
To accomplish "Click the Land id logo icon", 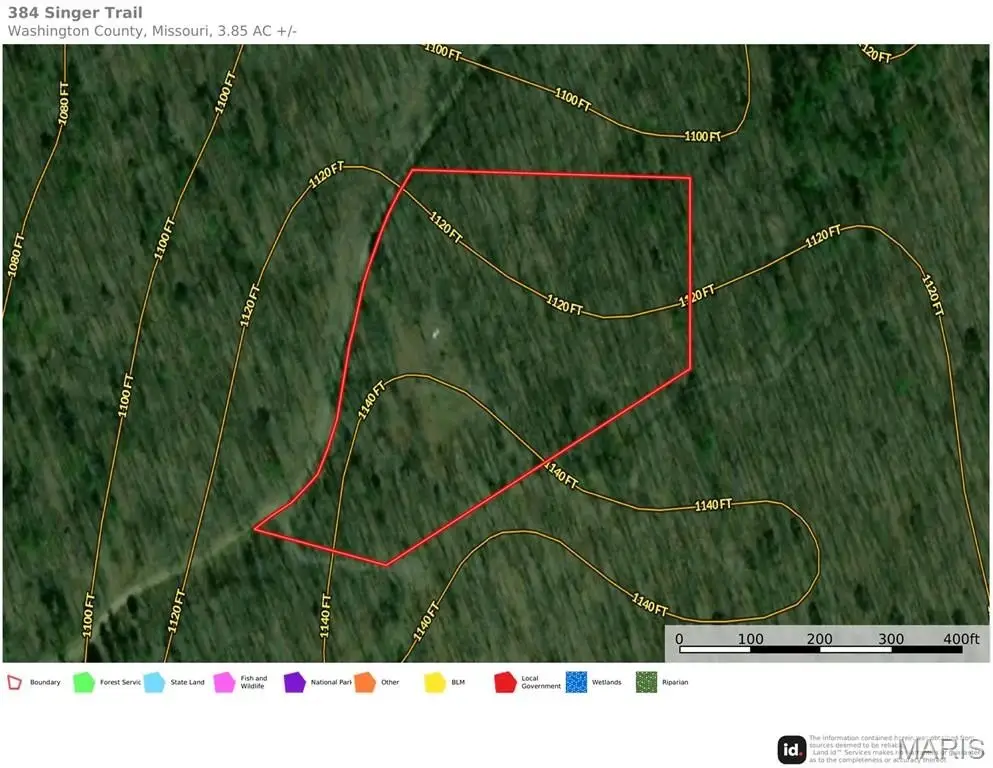I will [792, 749].
